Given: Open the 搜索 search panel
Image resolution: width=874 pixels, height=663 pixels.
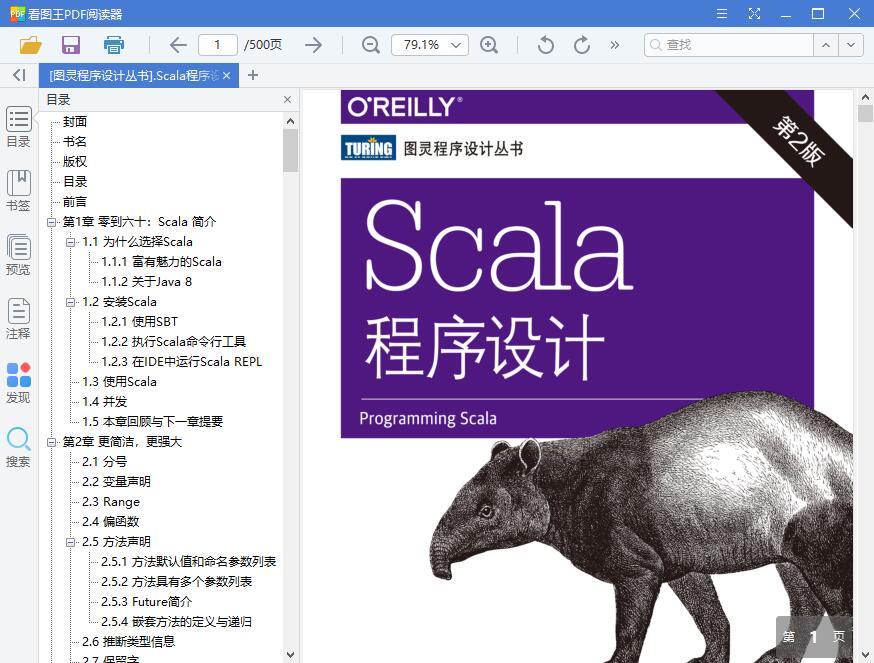Looking at the screenshot, I should [x=18, y=447].
